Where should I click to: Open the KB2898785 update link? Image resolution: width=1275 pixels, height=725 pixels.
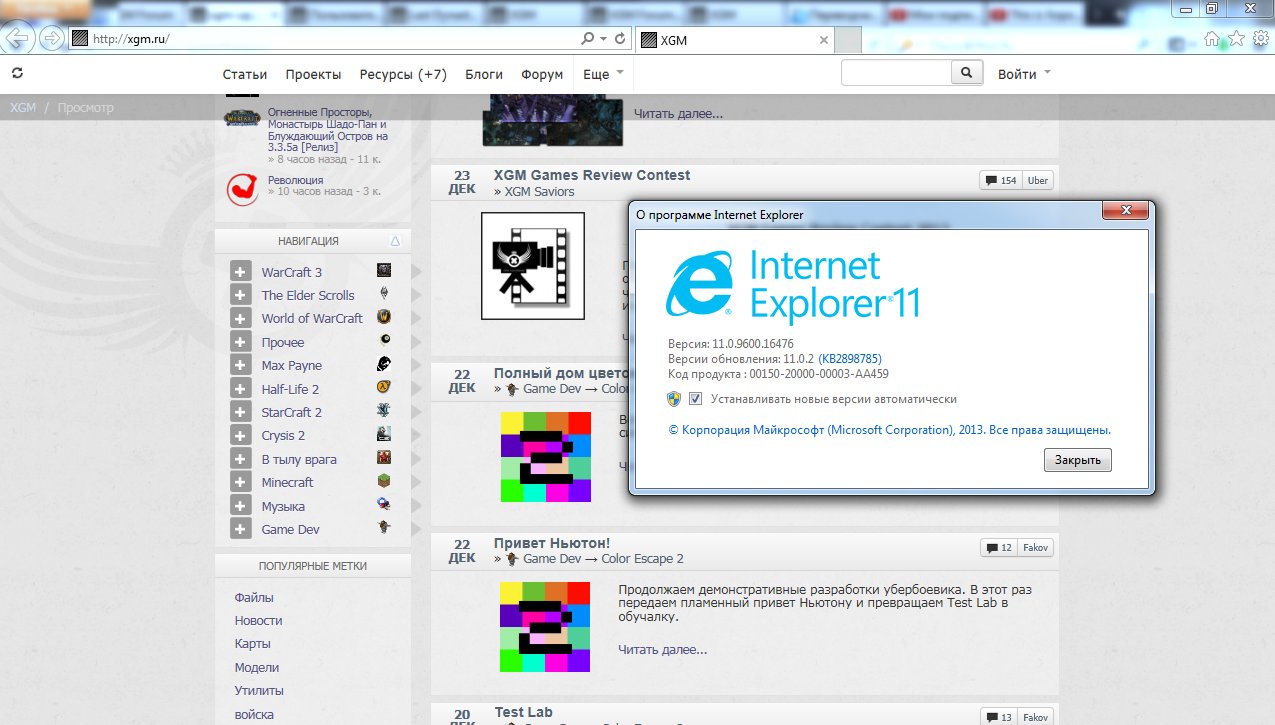[x=850, y=359]
